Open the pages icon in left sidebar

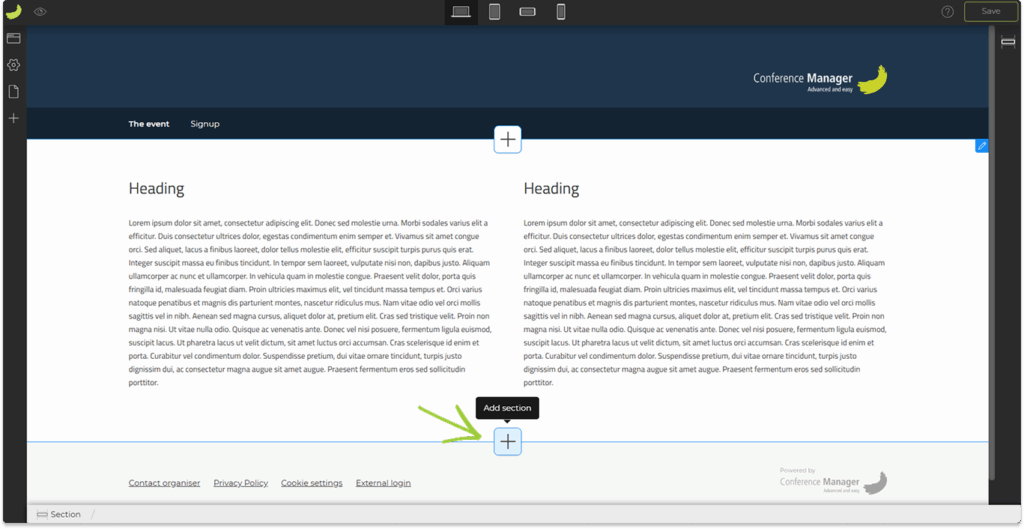click(14, 92)
